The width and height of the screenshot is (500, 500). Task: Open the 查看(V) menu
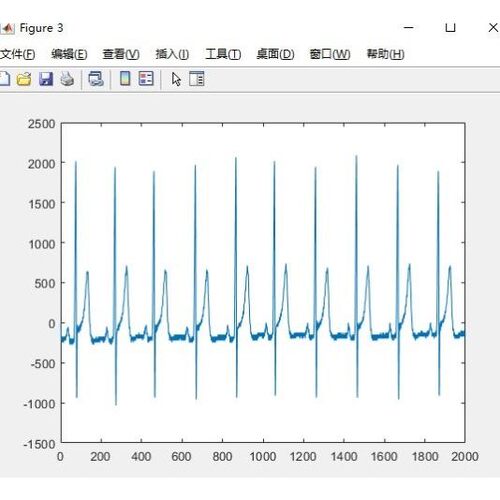tap(121, 54)
